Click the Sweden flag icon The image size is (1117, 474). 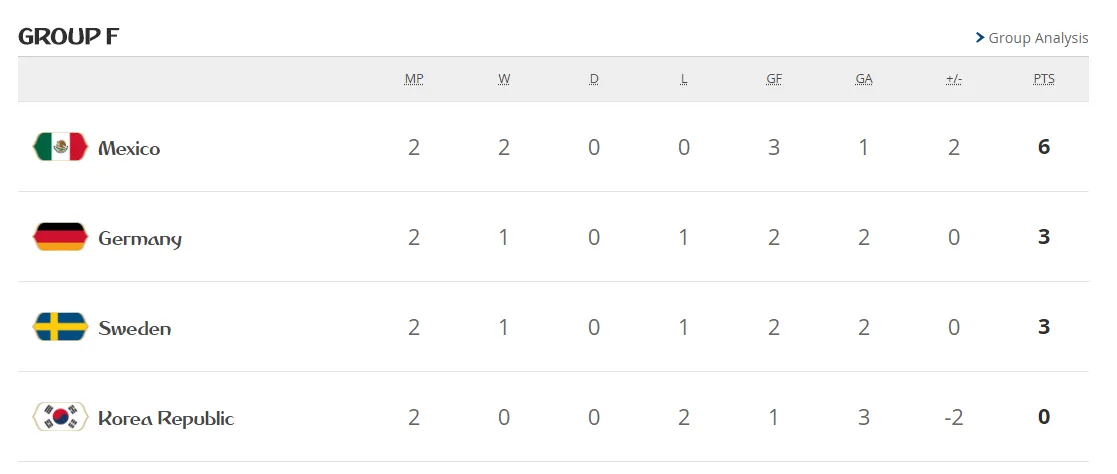click(x=61, y=326)
